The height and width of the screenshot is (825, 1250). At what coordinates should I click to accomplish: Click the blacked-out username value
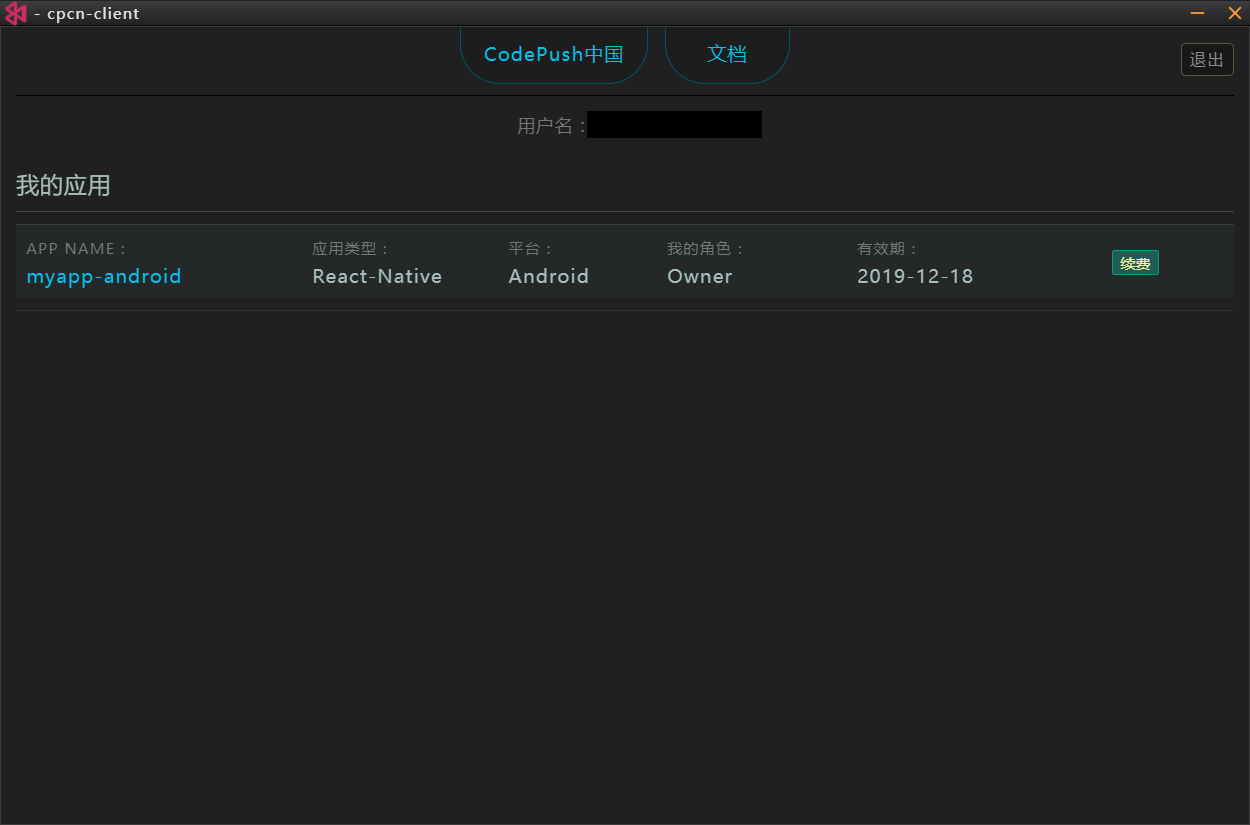(x=674, y=125)
